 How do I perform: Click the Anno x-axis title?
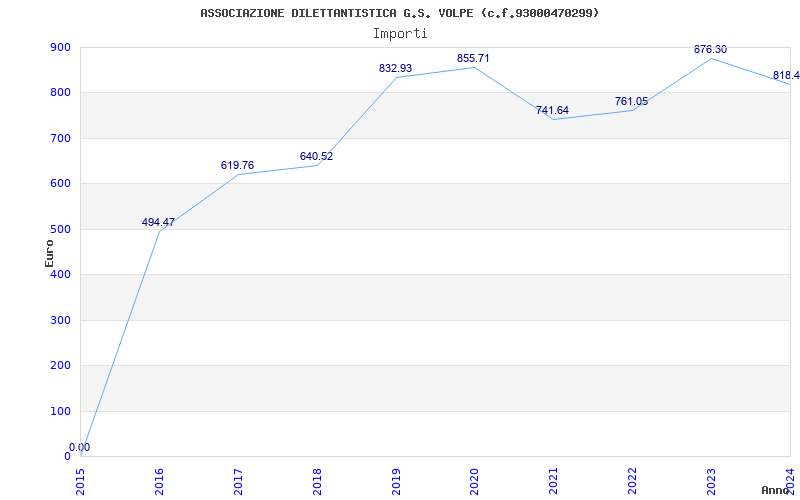point(775,490)
